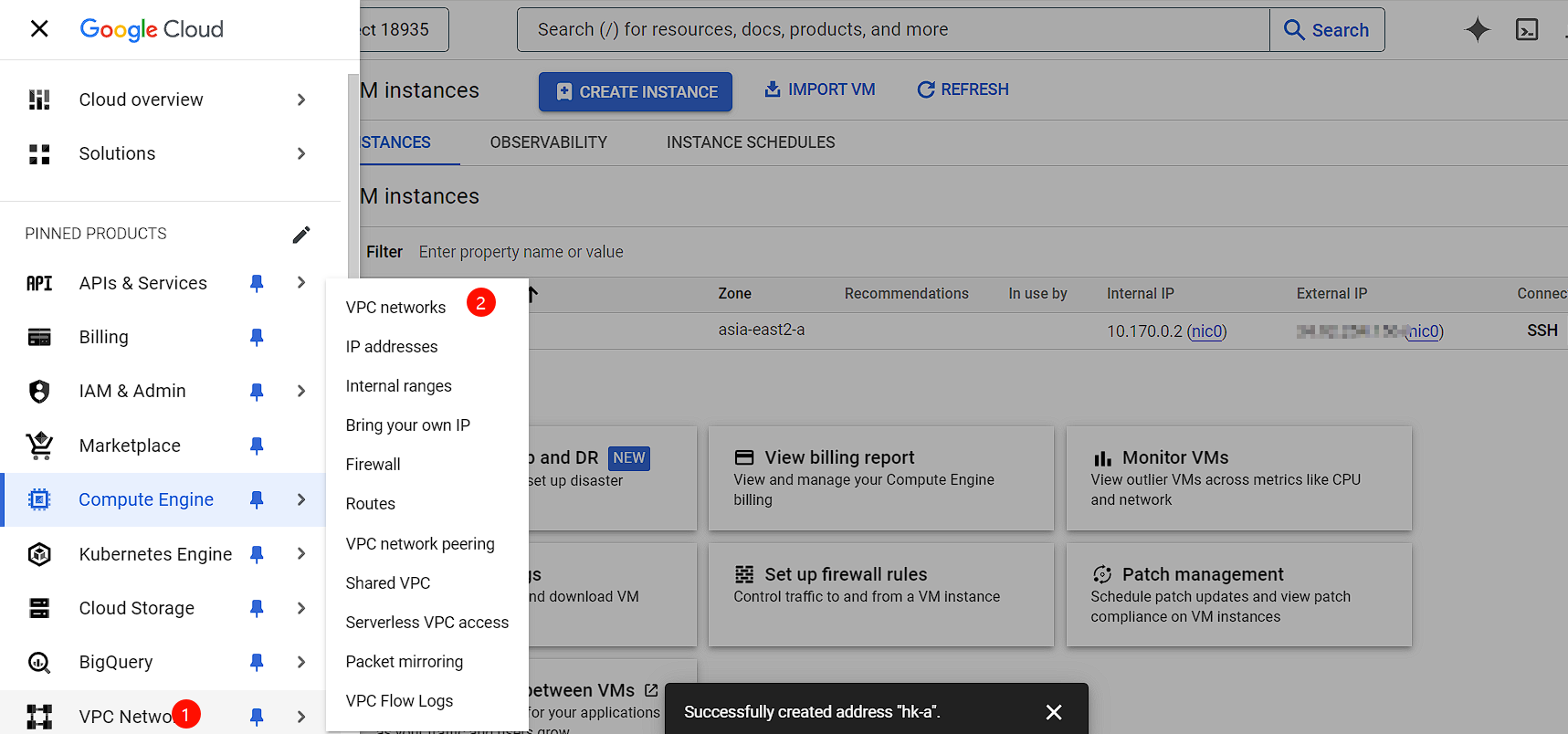The image size is (1568, 734).
Task: Unpin Cloud Storage
Action: pyautogui.click(x=257, y=608)
